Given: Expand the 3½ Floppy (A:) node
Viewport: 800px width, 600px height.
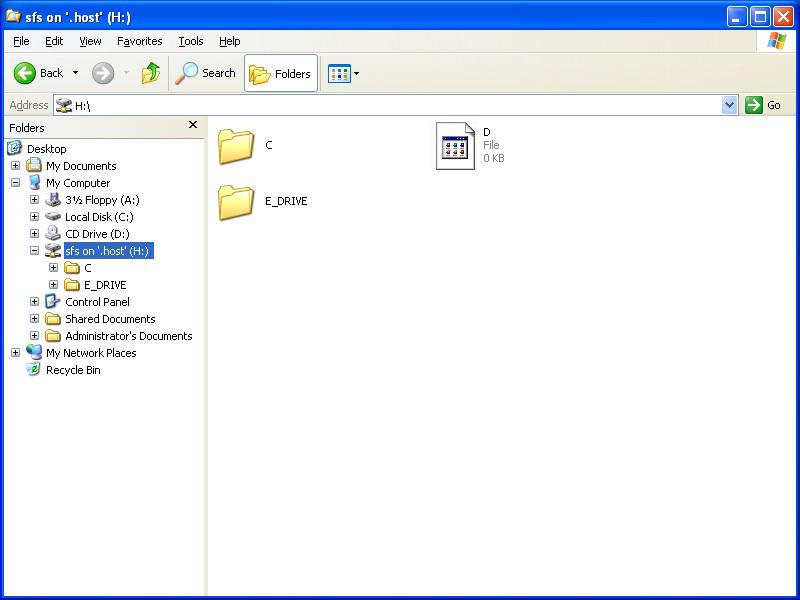Looking at the screenshot, I should pos(34,199).
